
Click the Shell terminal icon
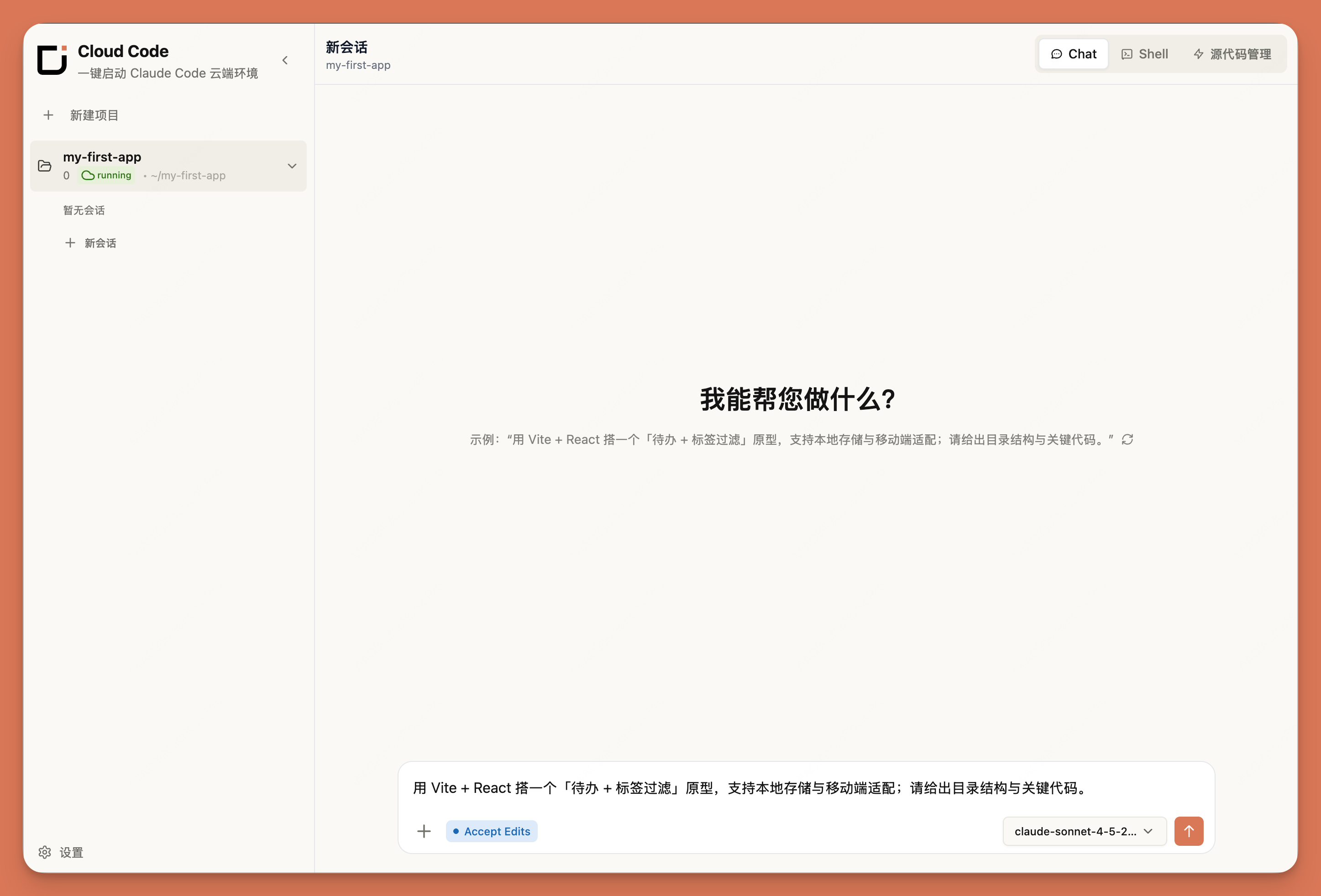[x=1127, y=53]
